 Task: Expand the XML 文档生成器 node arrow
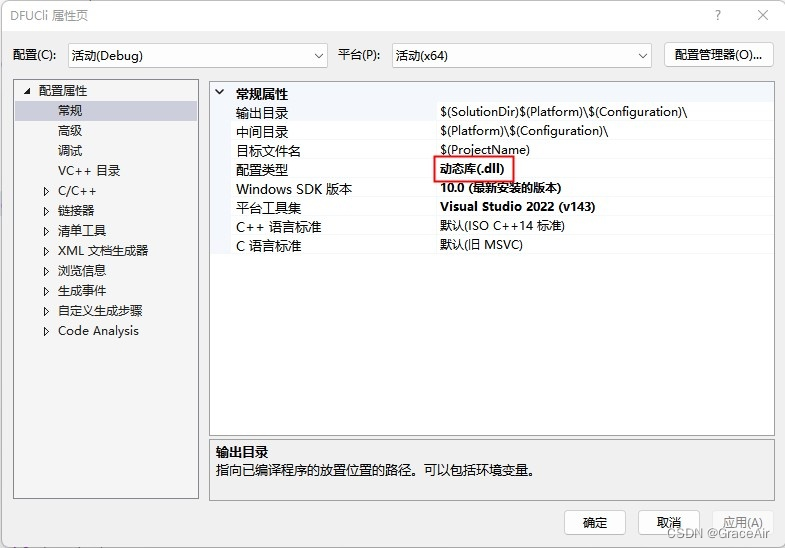pos(46,251)
